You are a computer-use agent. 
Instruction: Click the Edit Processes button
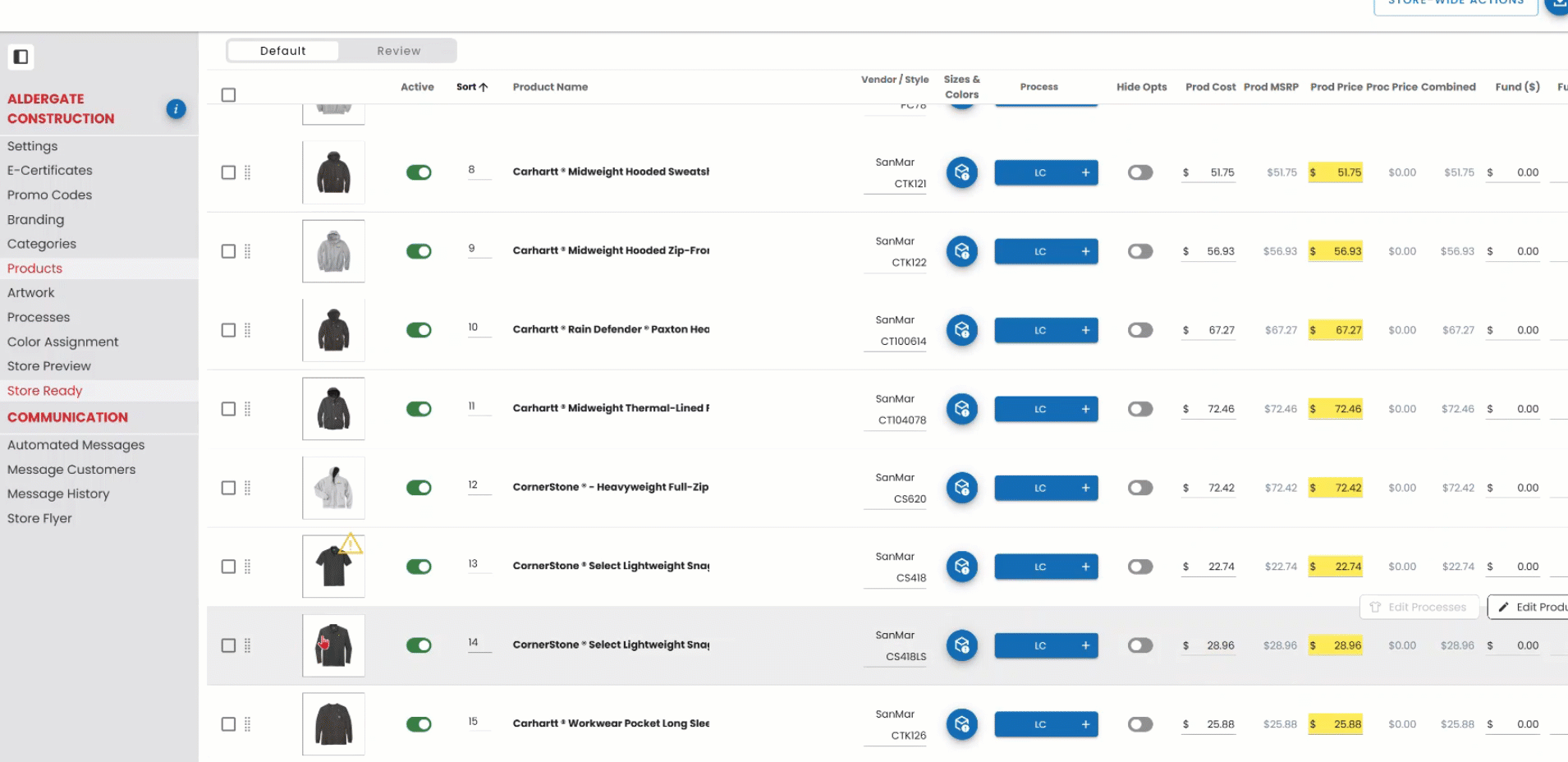coord(1419,607)
